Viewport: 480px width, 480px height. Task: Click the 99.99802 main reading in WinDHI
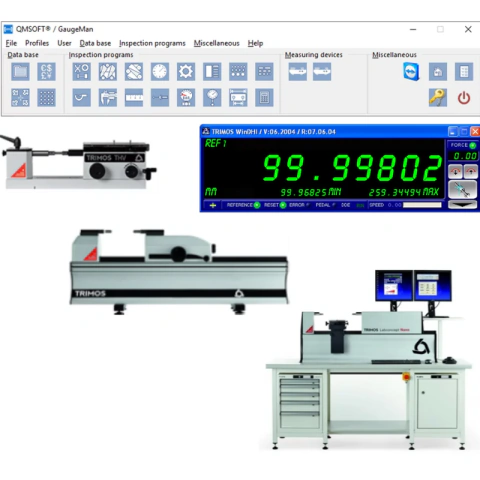(352, 168)
